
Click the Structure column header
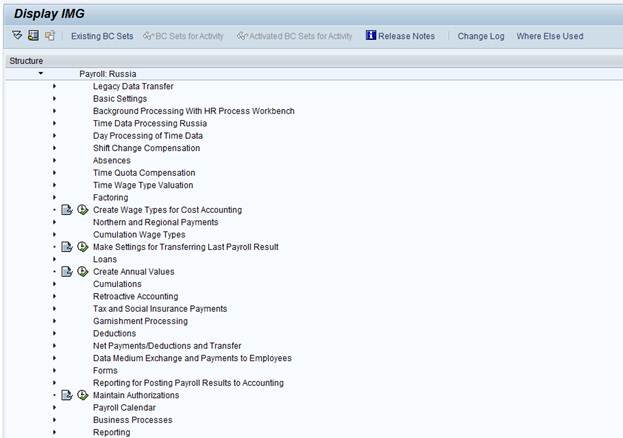[26, 61]
